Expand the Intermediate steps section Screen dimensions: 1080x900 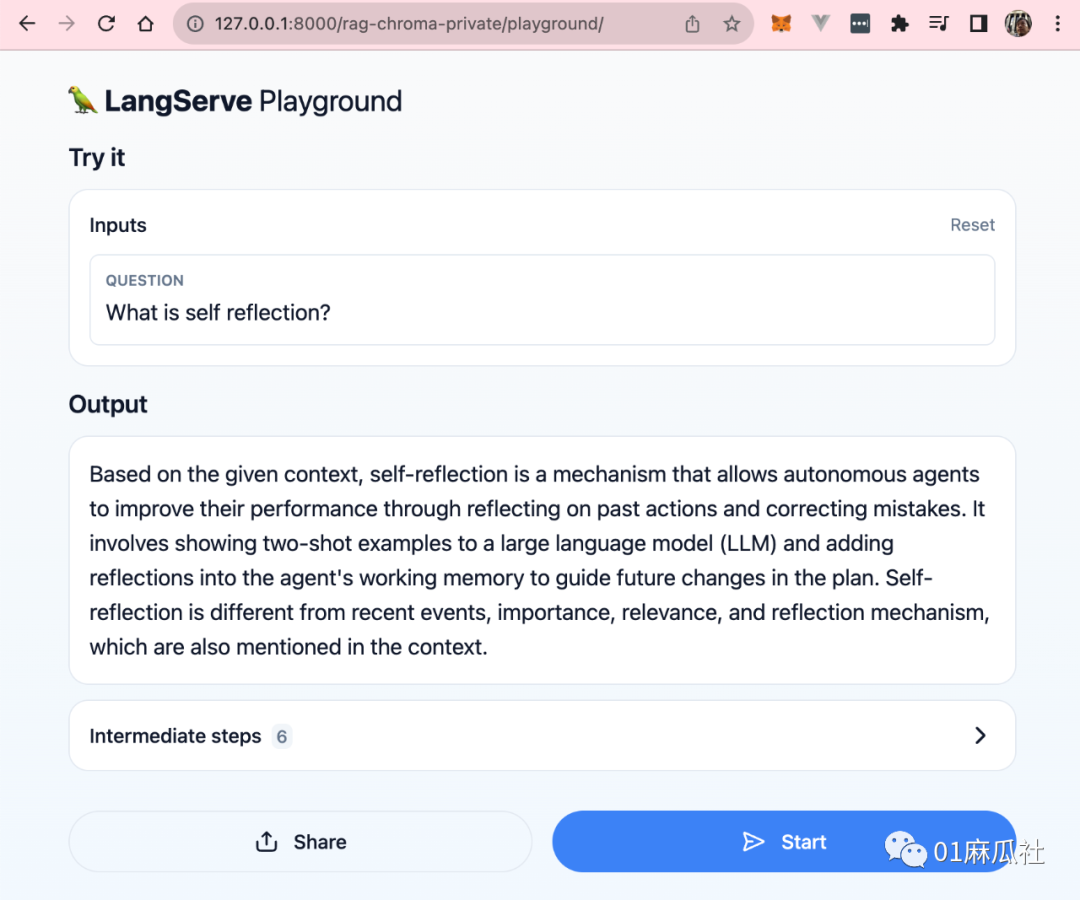tap(542, 735)
